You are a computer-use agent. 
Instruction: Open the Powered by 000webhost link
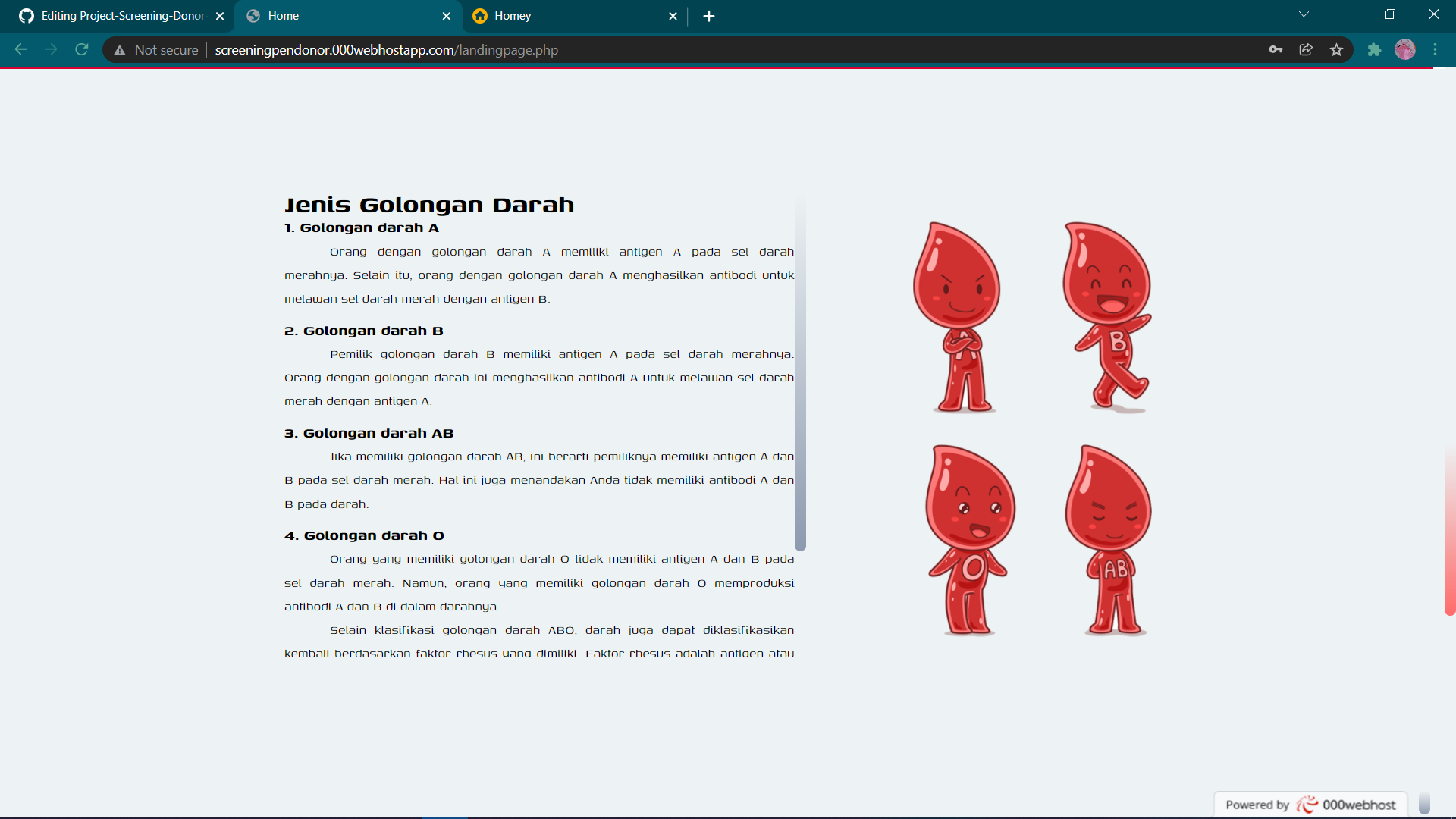pyautogui.click(x=1310, y=805)
